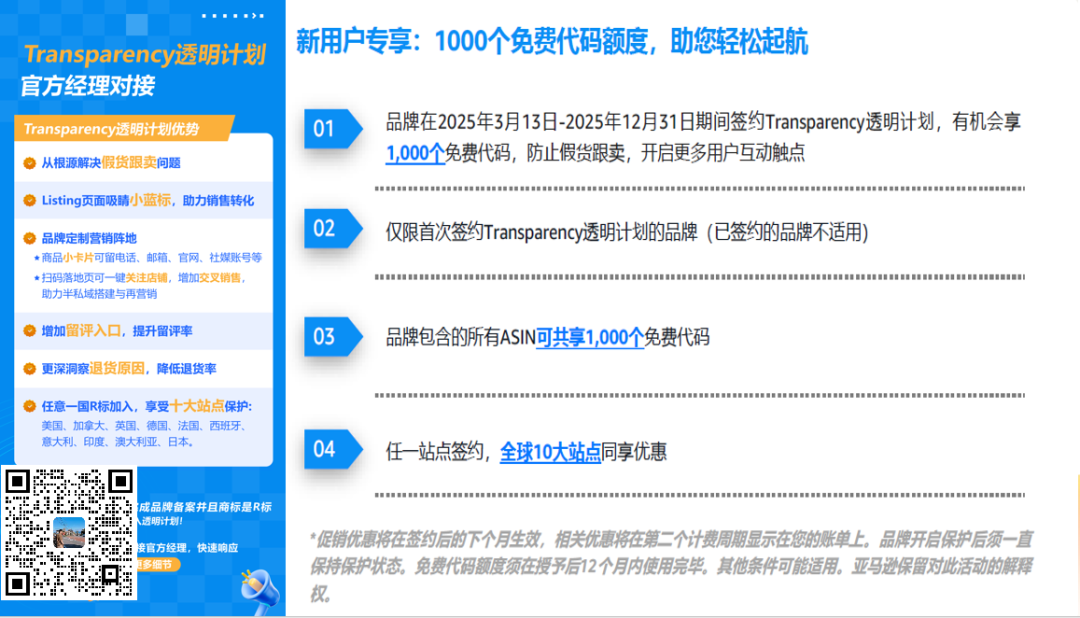Click the 01 step badge
Image resolution: width=1080 pixels, height=618 pixels.
tap(333, 129)
